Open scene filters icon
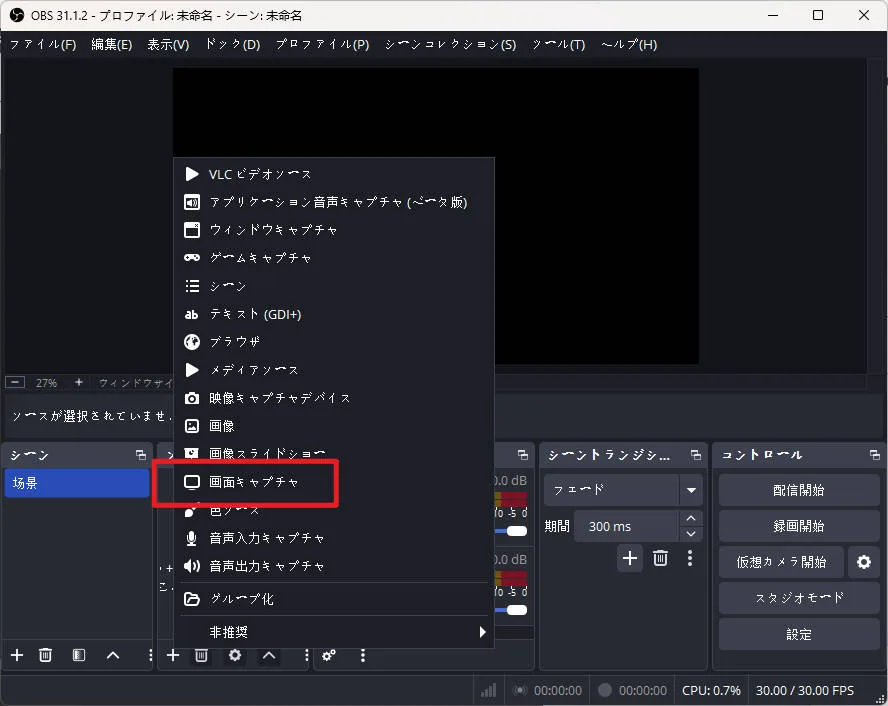 pyautogui.click(x=79, y=655)
